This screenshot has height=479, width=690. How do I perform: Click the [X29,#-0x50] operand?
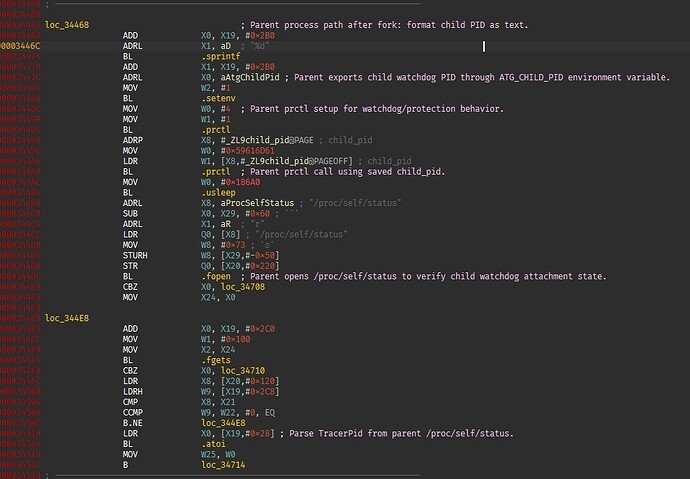click(250, 256)
